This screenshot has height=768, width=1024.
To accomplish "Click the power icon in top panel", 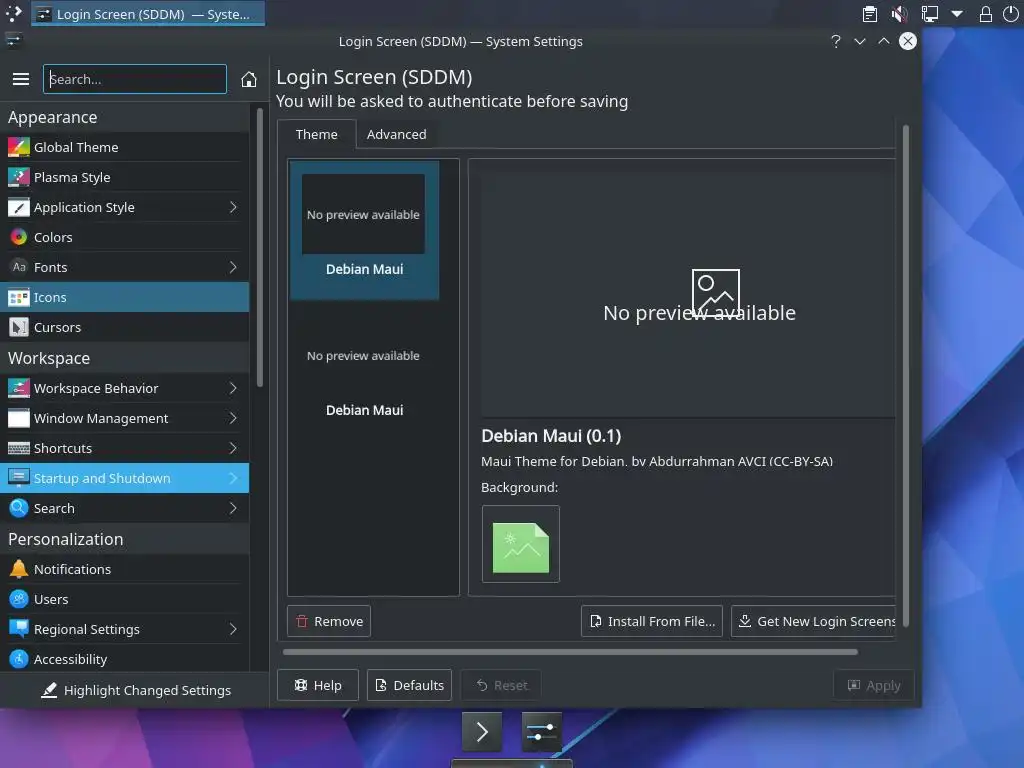I will (x=1010, y=14).
